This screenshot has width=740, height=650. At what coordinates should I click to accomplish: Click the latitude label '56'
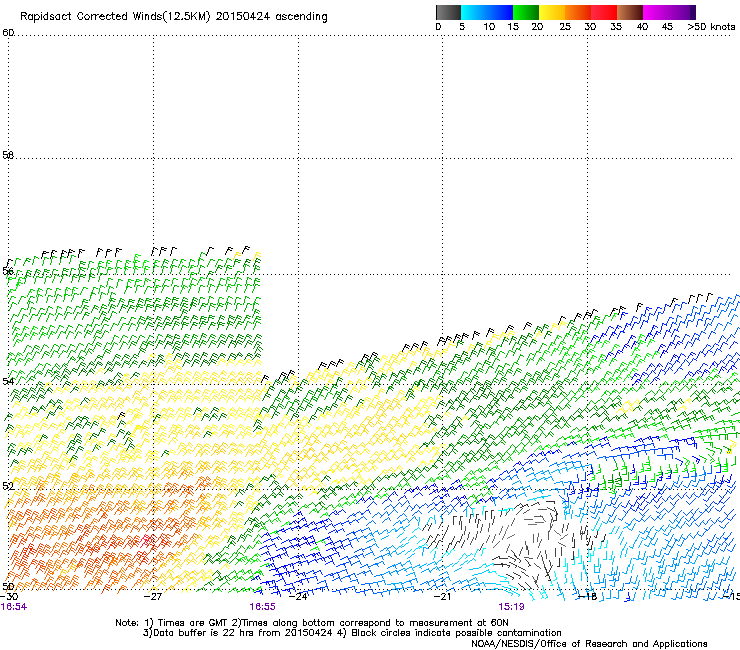pyautogui.click(x=8, y=270)
